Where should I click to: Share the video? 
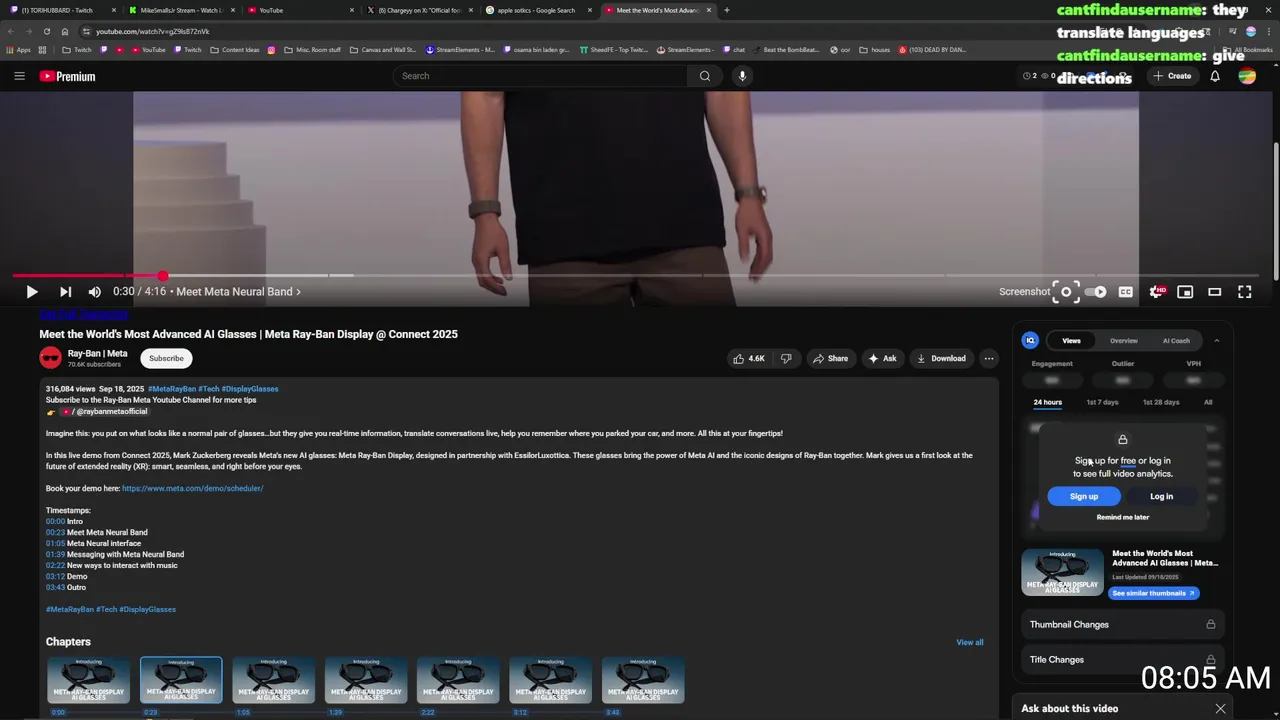pos(830,358)
